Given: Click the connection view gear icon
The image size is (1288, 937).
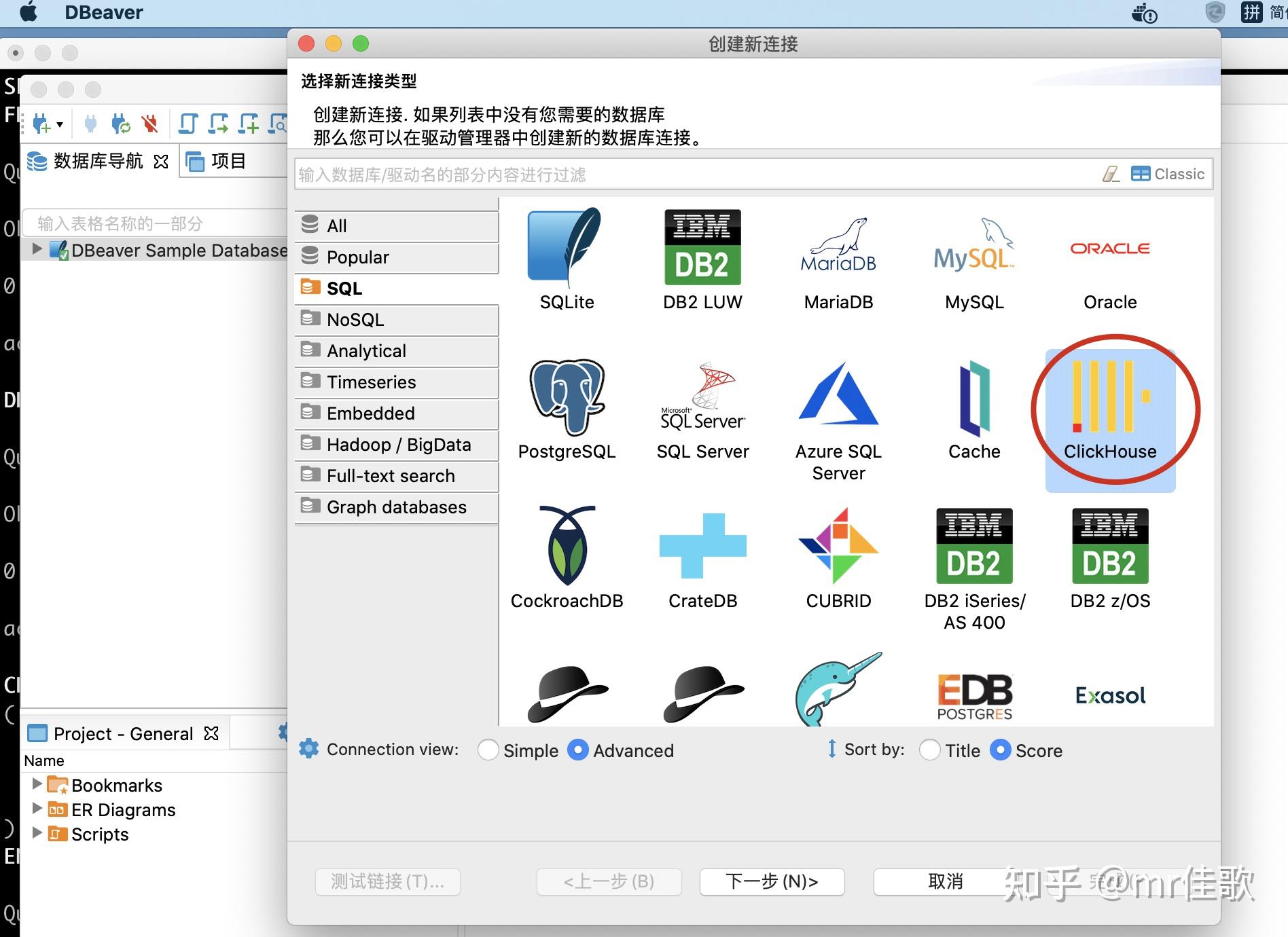Looking at the screenshot, I should tap(308, 749).
